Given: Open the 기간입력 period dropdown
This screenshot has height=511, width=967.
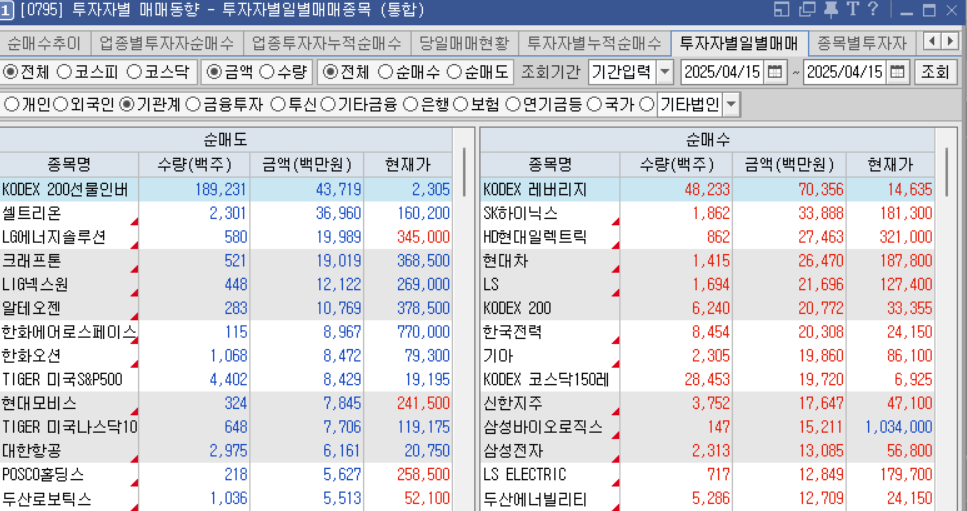Looking at the screenshot, I should [x=665, y=72].
